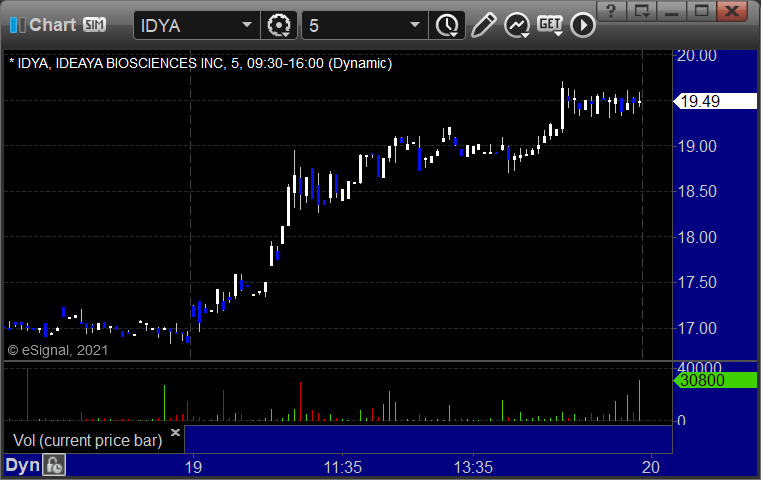Image resolution: width=761 pixels, height=480 pixels.
Task: Maximize the Chart window
Action: [x=701, y=11]
